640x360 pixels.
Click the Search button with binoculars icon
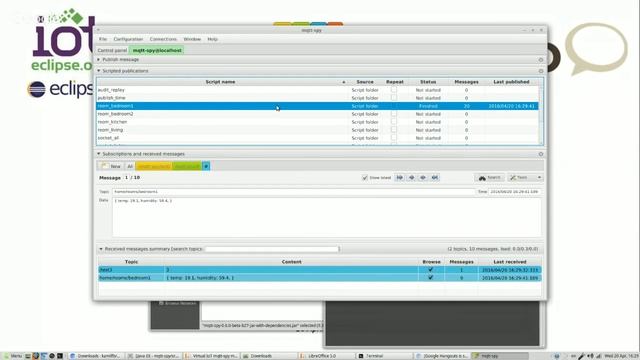click(489, 178)
